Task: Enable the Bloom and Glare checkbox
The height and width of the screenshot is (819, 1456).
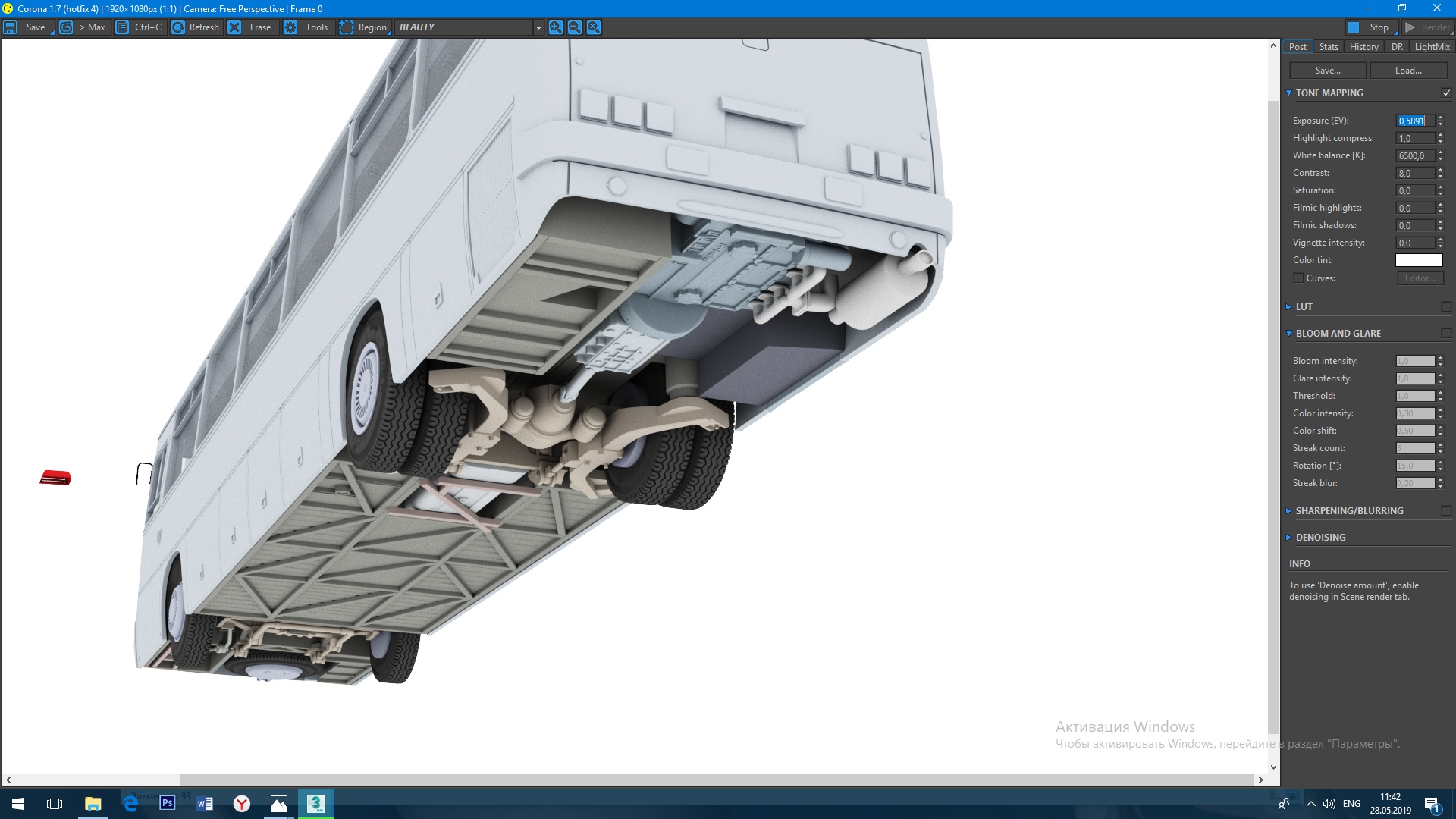Action: point(1446,334)
